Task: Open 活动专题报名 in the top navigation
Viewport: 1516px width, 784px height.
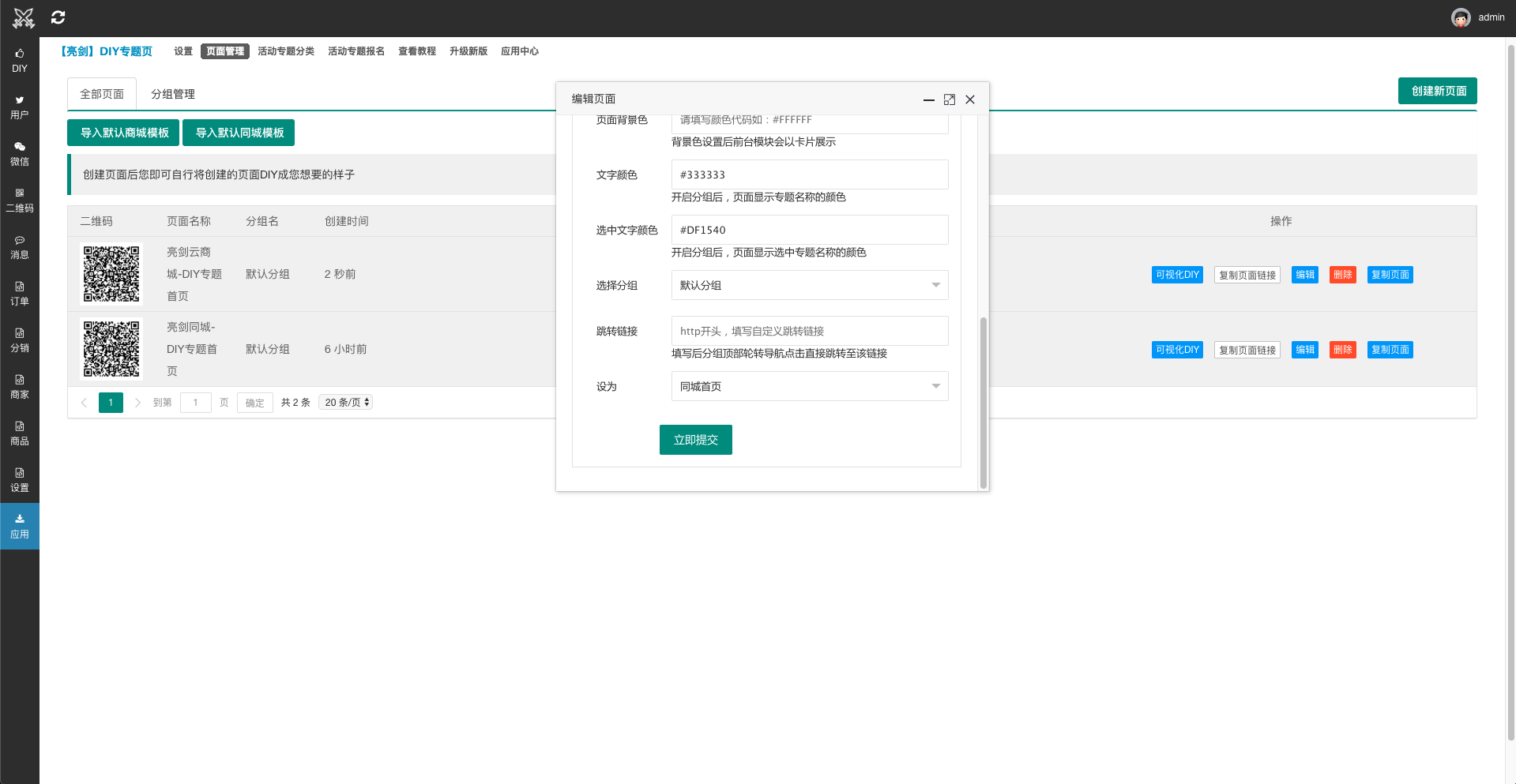Action: (356, 51)
